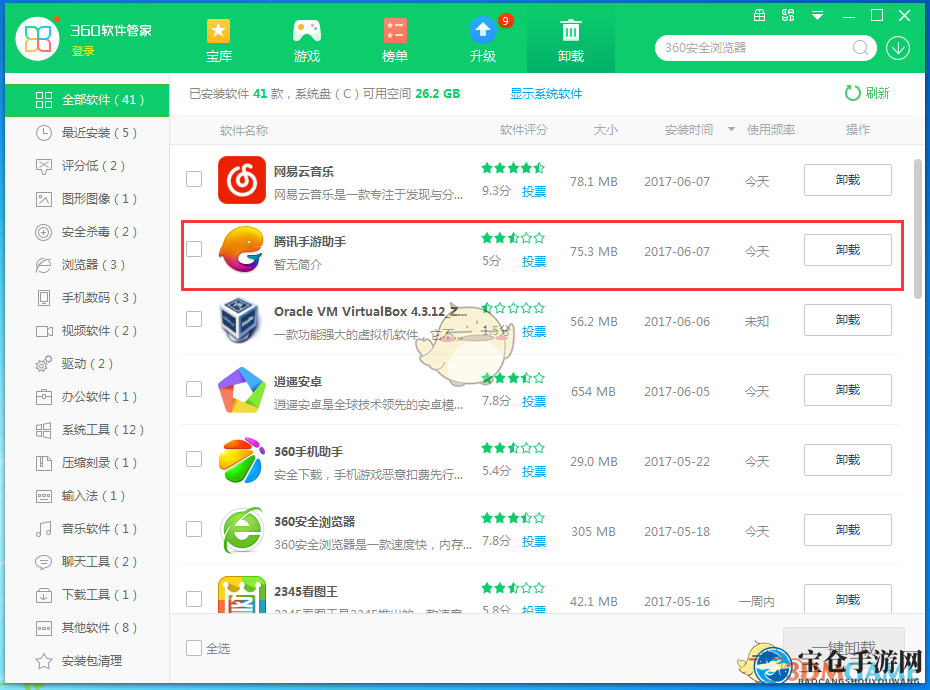Select 手机数码 (3) category
930x690 pixels.
click(x=87, y=298)
